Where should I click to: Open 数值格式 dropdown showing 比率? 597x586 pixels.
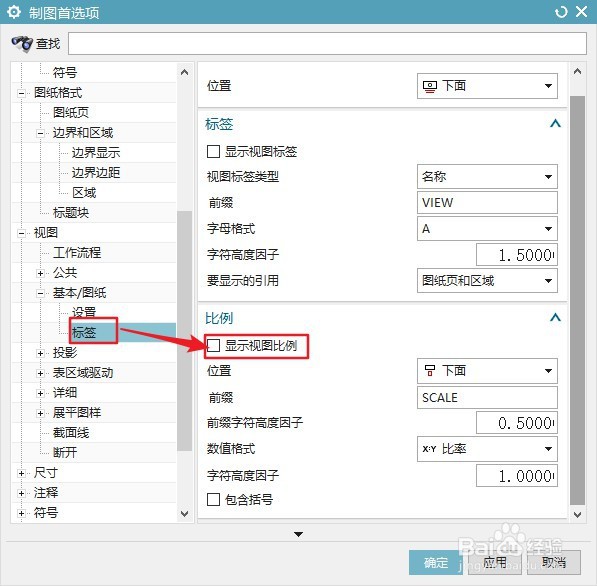tap(487, 449)
